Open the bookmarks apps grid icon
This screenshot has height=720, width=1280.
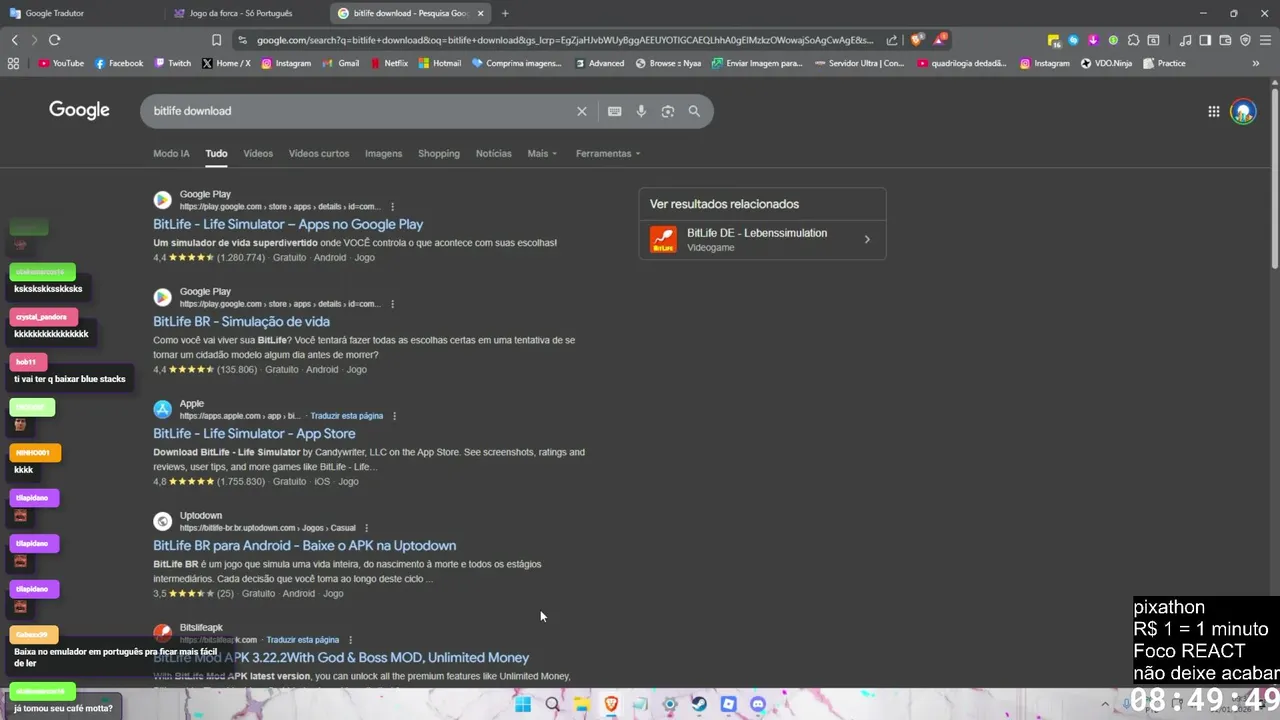click(x=13, y=63)
